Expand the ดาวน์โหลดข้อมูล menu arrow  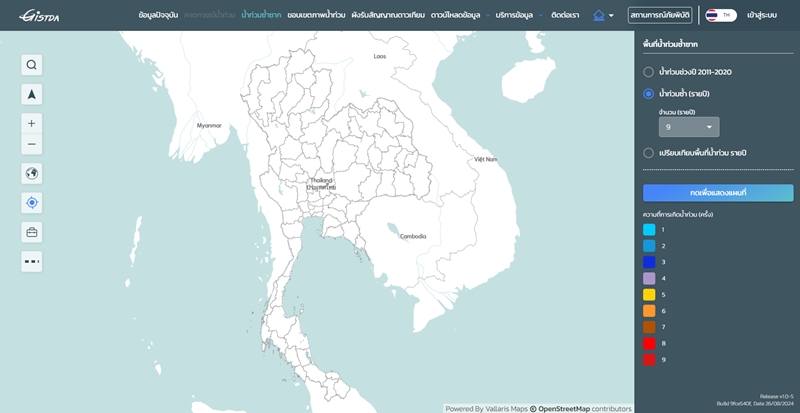488,16
